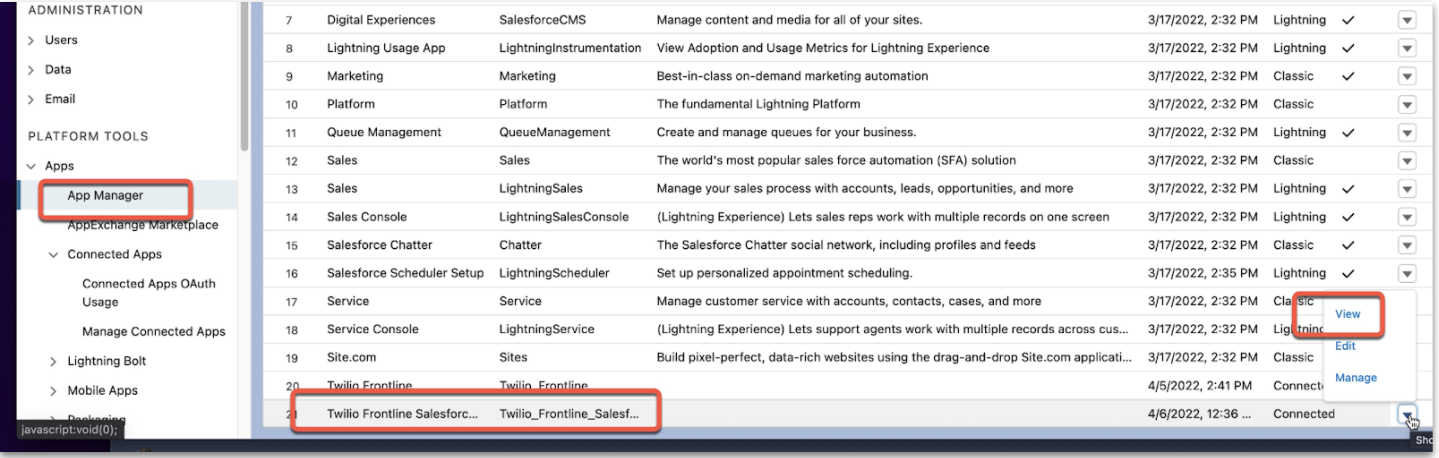
Task: Select the Service Console app name cell
Action: coord(373,329)
